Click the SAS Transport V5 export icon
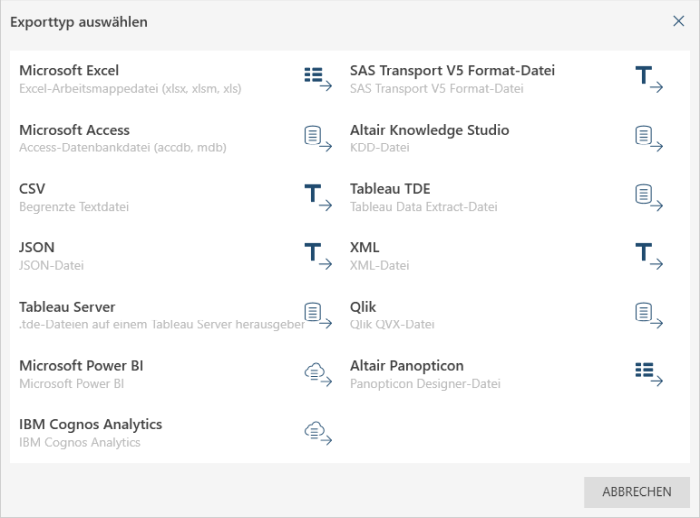This screenshot has width=700, height=518. (648, 79)
